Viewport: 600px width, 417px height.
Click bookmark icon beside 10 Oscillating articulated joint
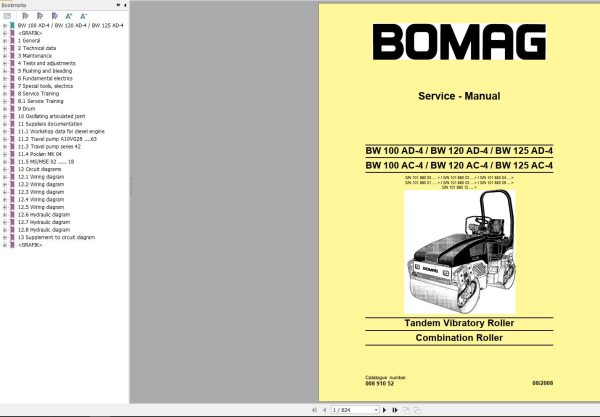click(12, 116)
